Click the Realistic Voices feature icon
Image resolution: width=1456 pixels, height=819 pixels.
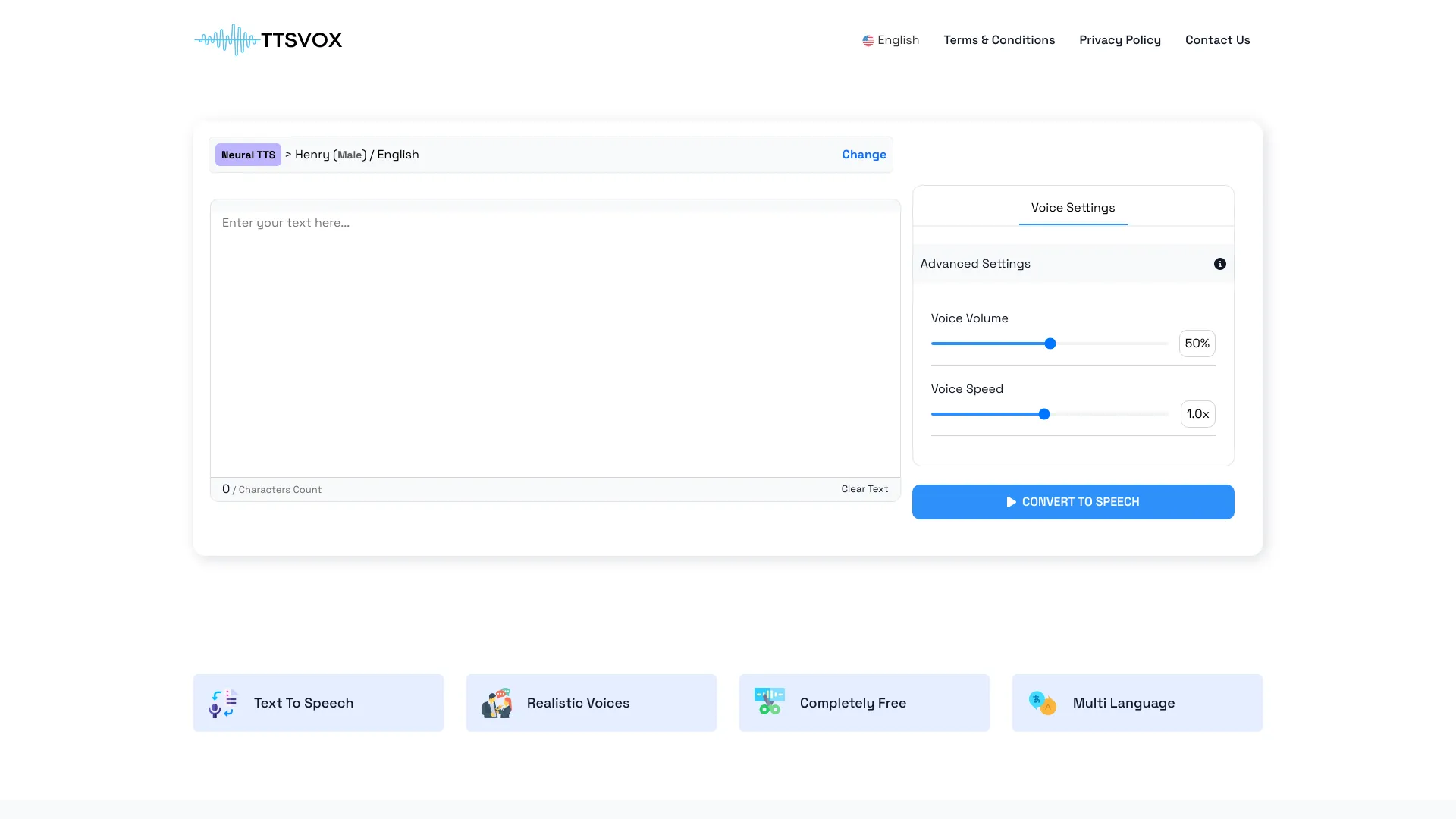pos(495,702)
